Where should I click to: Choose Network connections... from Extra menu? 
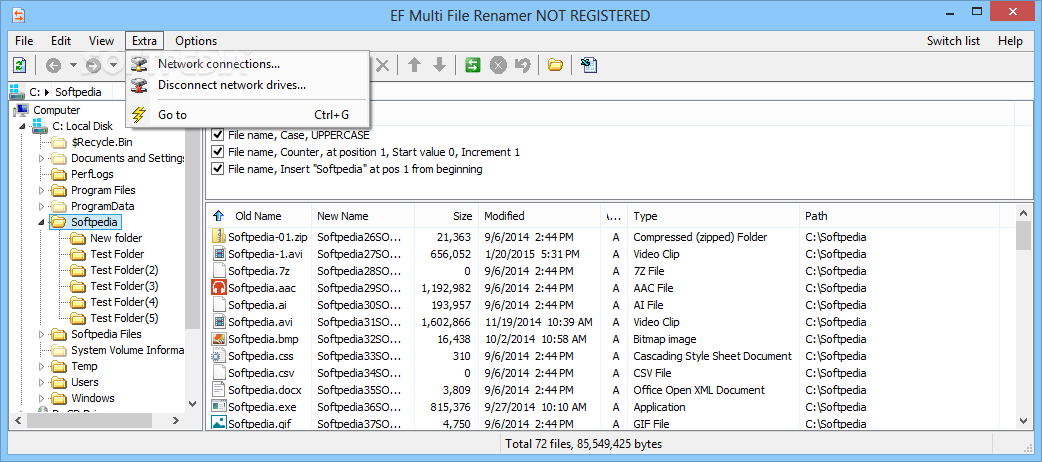pos(247,64)
